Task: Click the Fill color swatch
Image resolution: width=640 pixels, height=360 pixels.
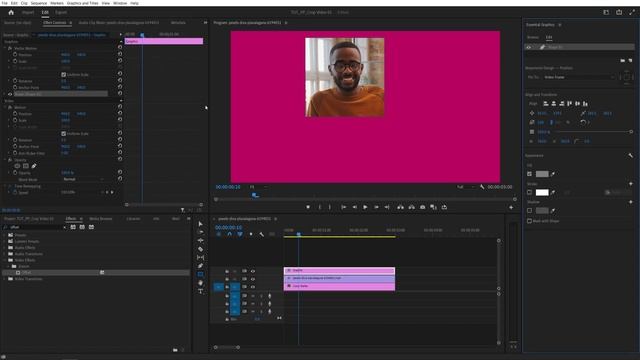Action: point(542,174)
